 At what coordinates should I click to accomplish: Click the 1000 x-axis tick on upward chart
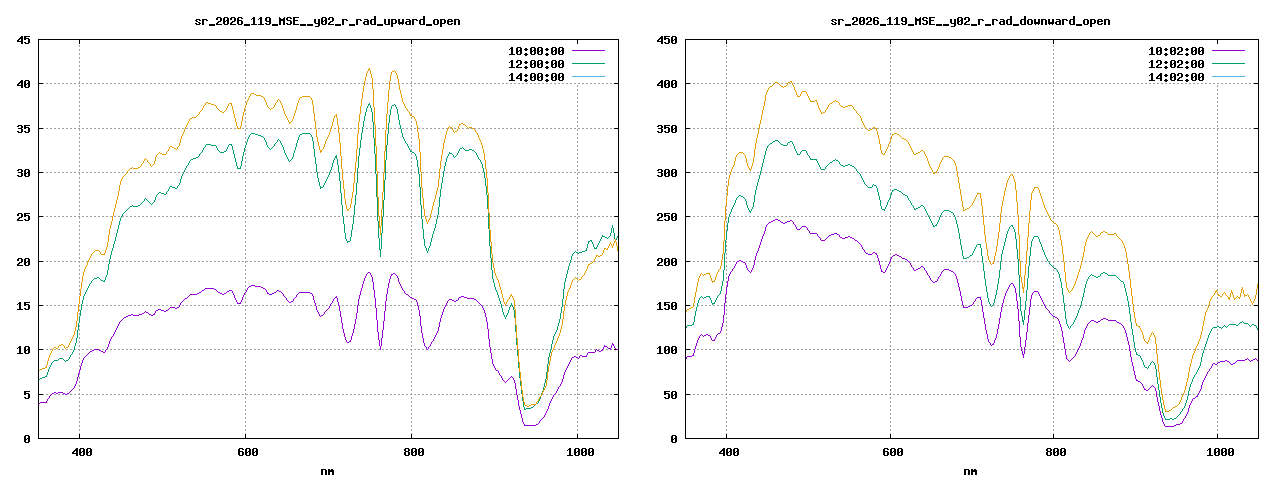(x=577, y=453)
